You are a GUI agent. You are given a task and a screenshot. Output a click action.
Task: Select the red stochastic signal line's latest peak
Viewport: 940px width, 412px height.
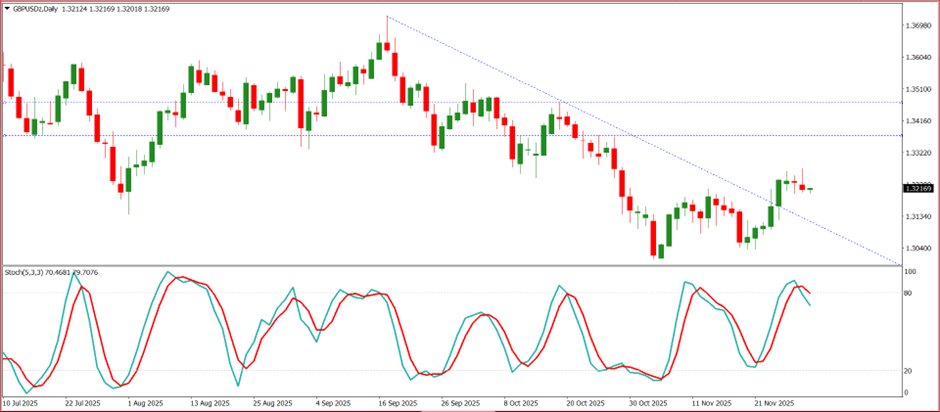(x=801, y=286)
